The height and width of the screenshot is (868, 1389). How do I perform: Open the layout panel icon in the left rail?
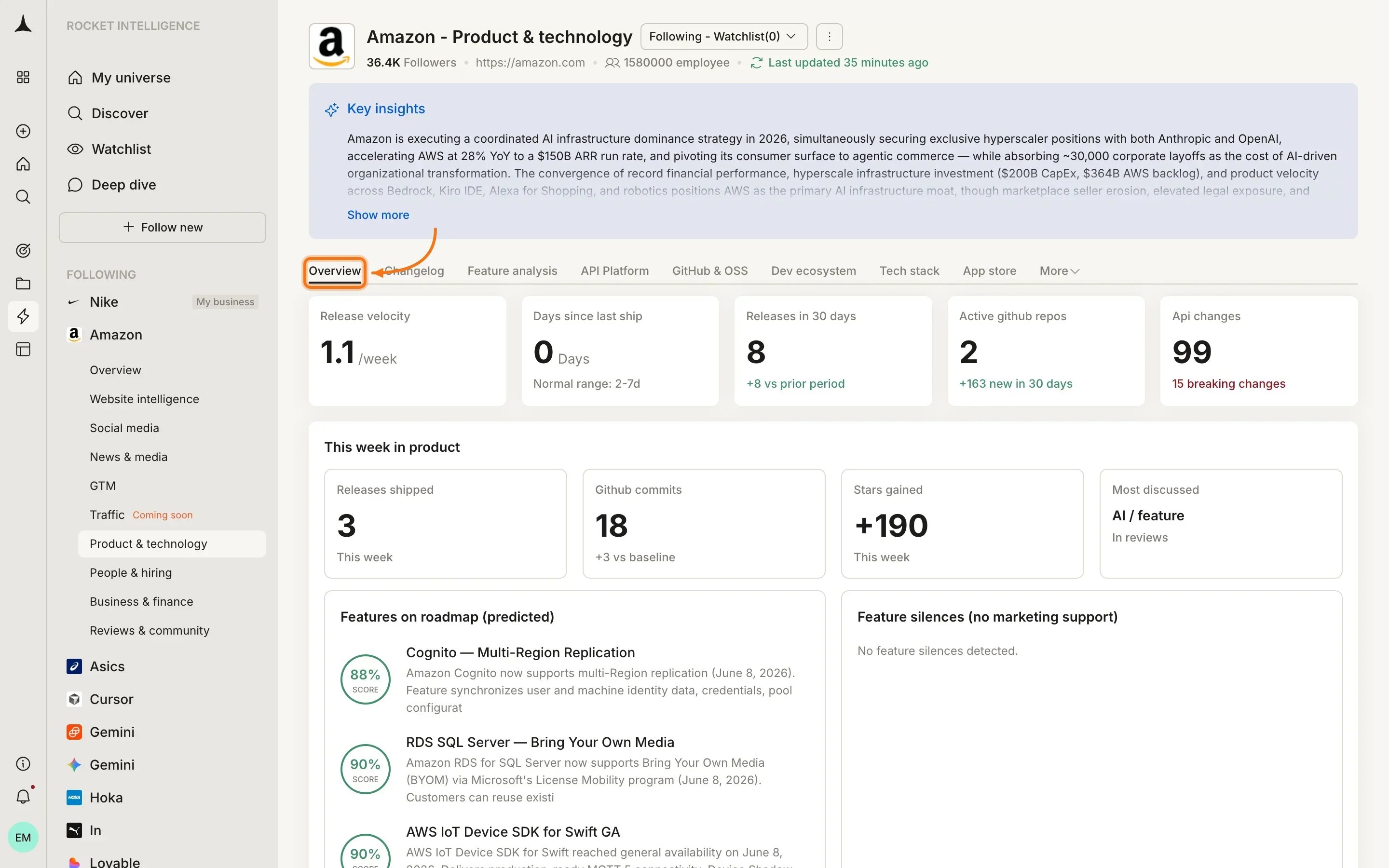[23, 349]
